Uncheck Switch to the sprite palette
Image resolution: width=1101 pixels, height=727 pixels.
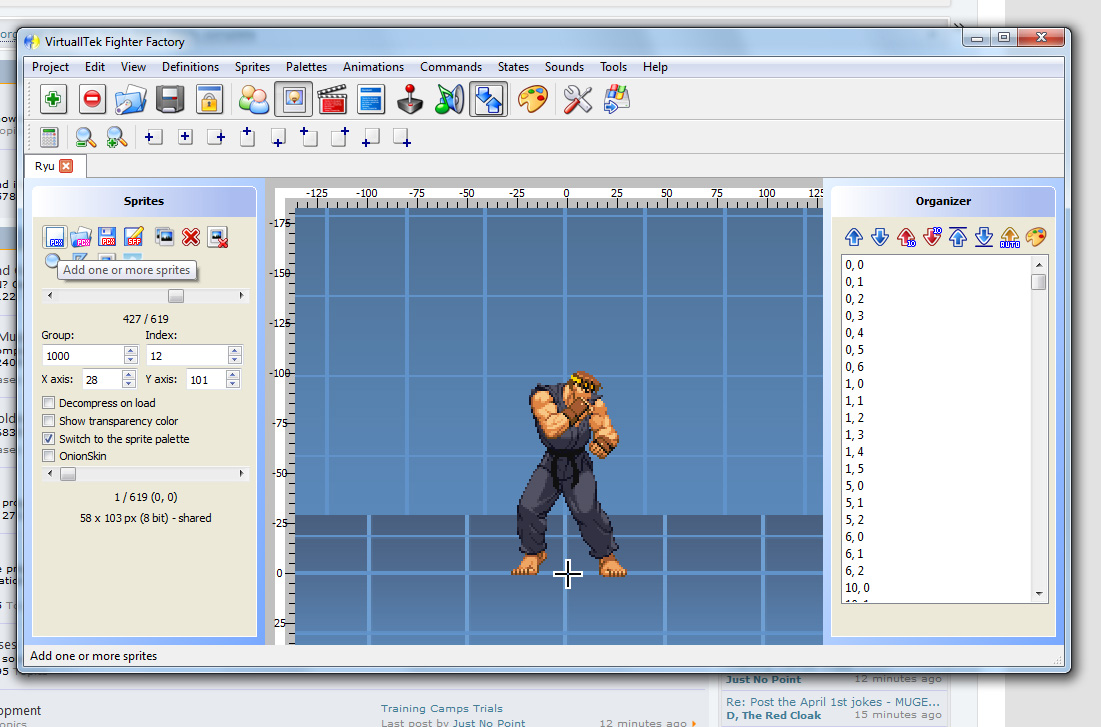48,438
